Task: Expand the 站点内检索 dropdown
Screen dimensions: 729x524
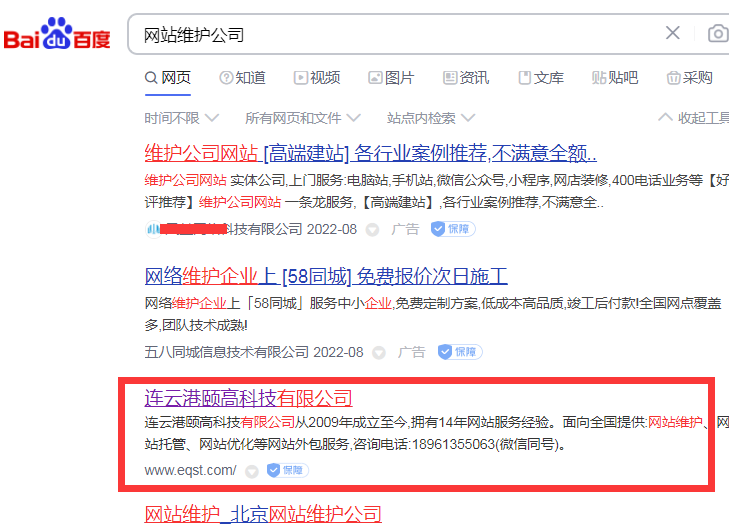Action: pos(431,118)
